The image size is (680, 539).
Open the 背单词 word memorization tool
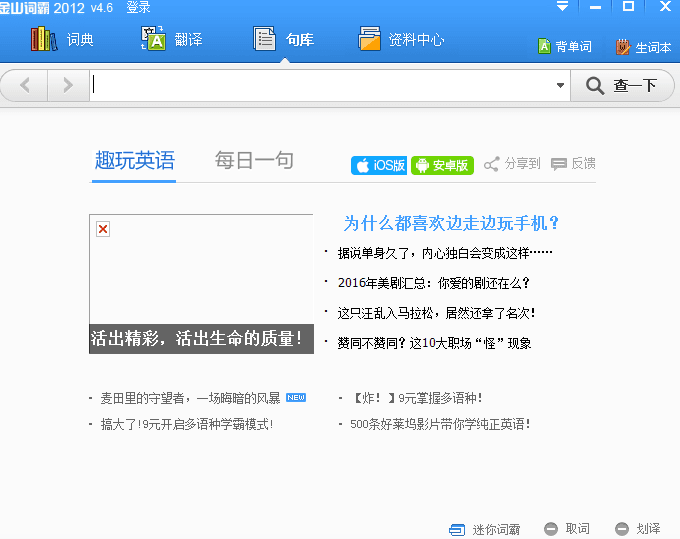pyautogui.click(x=564, y=47)
